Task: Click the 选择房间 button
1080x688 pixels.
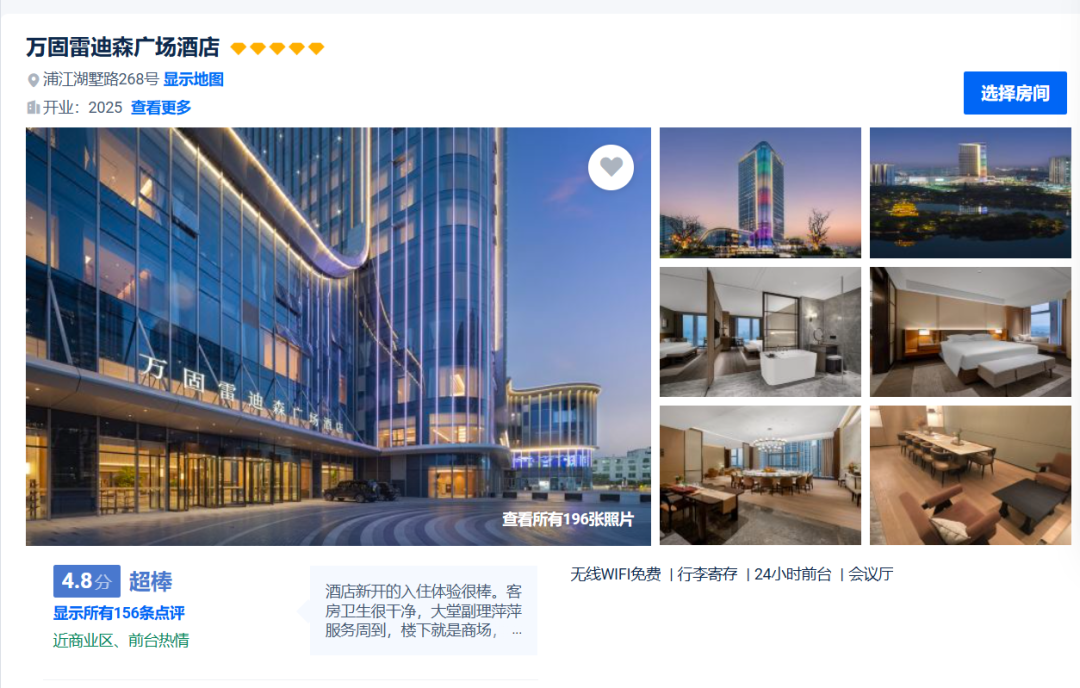Action: tap(1015, 93)
